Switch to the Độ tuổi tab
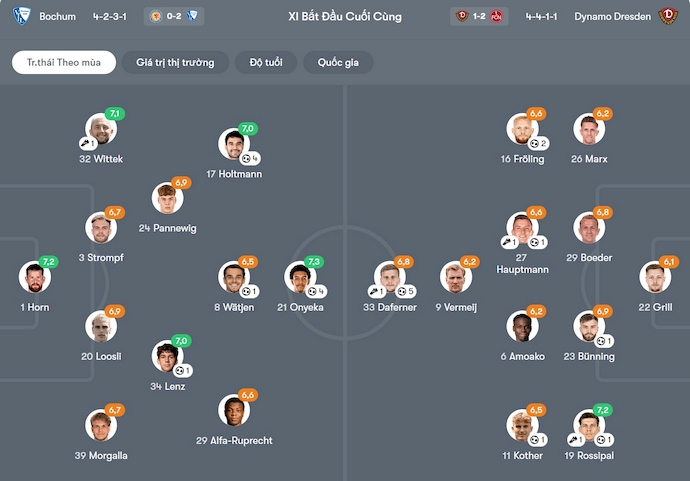690x481 pixels. click(265, 62)
